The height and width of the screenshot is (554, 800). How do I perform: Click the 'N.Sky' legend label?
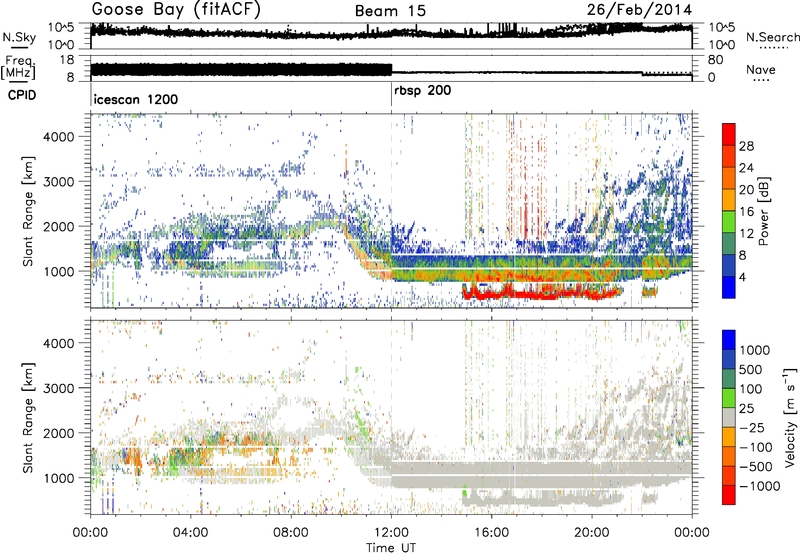(19, 37)
